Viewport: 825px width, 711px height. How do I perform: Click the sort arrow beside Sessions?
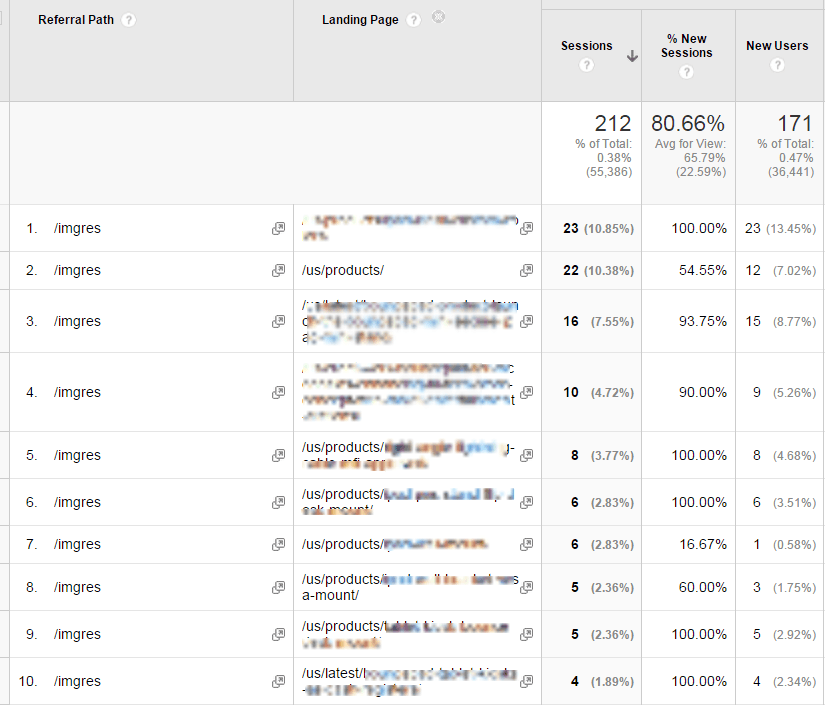(x=632, y=57)
